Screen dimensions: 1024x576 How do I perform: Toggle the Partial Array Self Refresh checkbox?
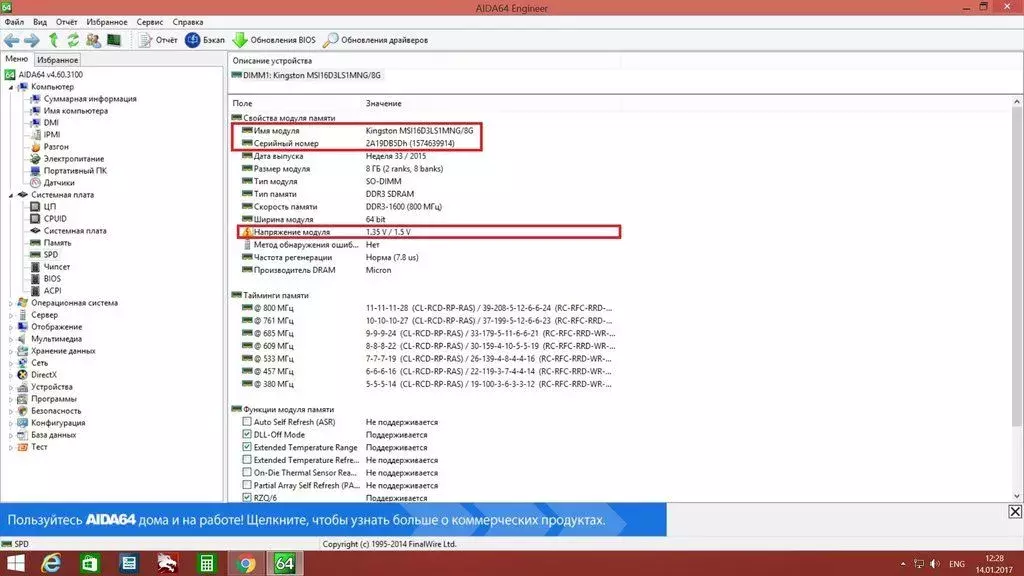[x=247, y=485]
